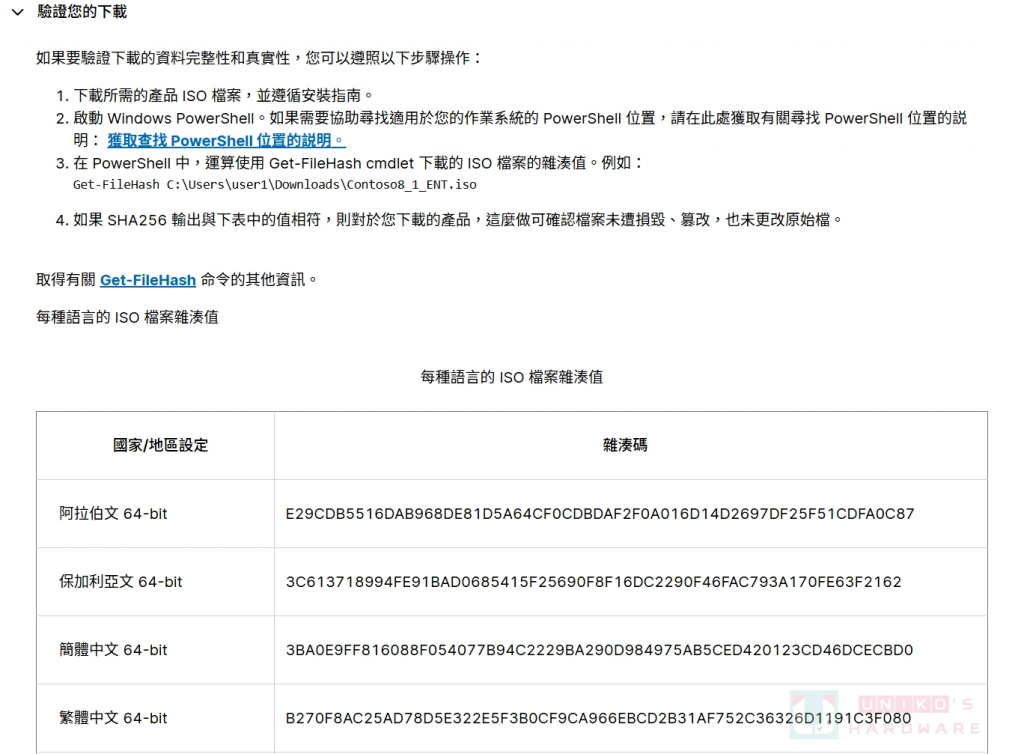Screen dimensions: 1024x754
Task: Click the Get-FileHash Contoso8_1_ENT.iso example code line
Action: [274, 185]
